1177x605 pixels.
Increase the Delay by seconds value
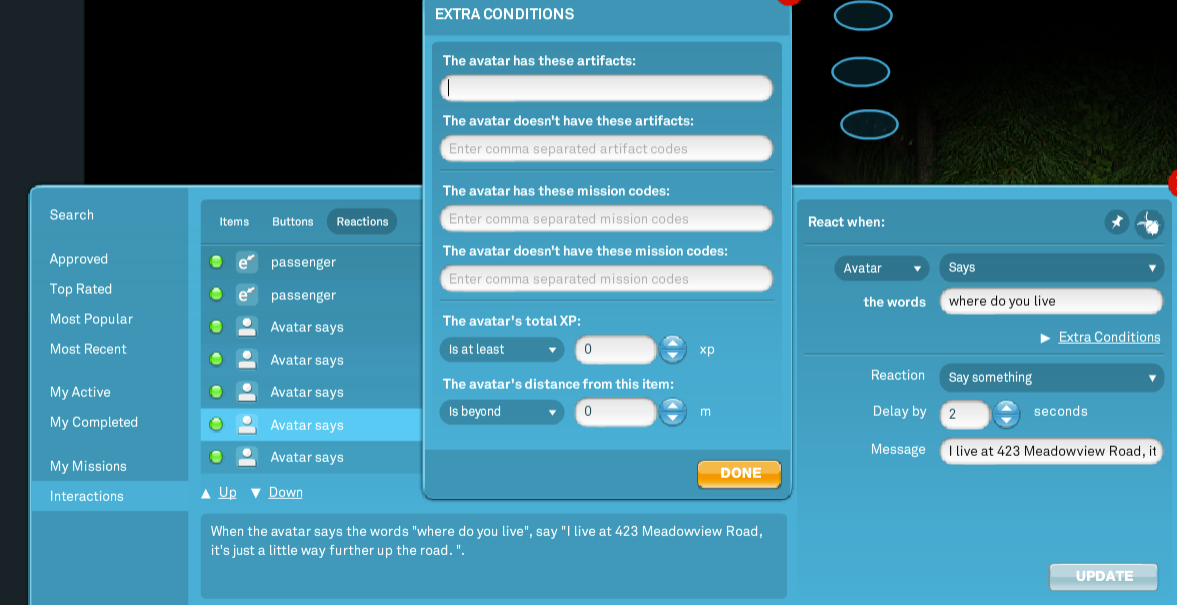tap(1006, 407)
